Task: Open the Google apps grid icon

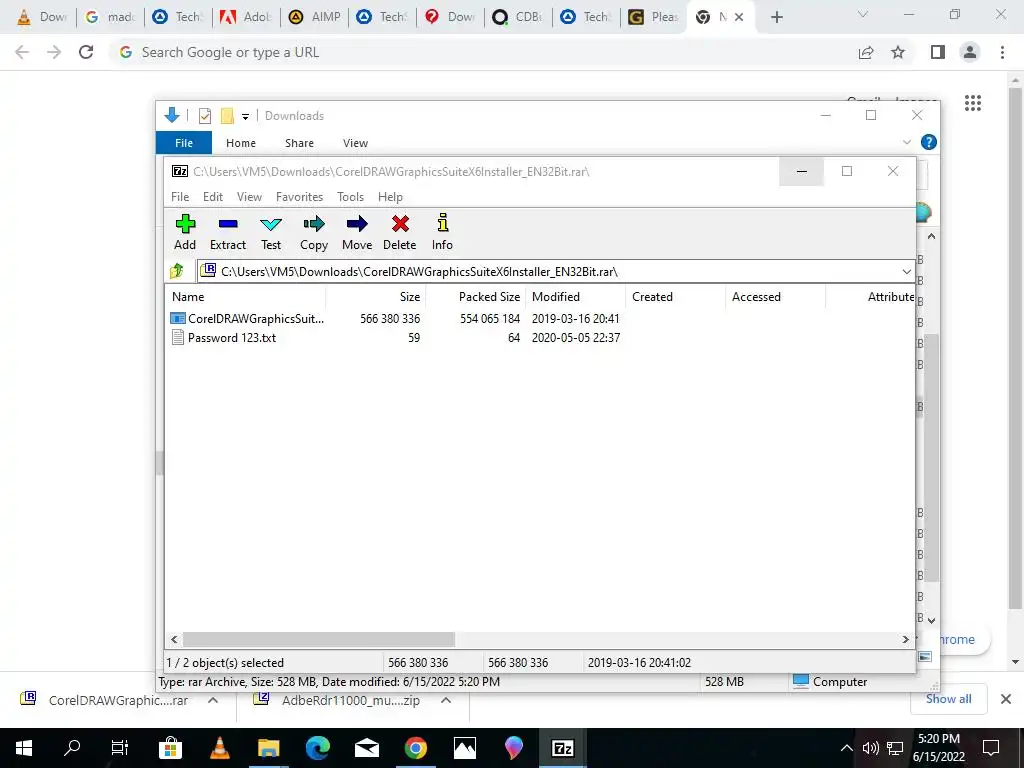Action: [973, 103]
